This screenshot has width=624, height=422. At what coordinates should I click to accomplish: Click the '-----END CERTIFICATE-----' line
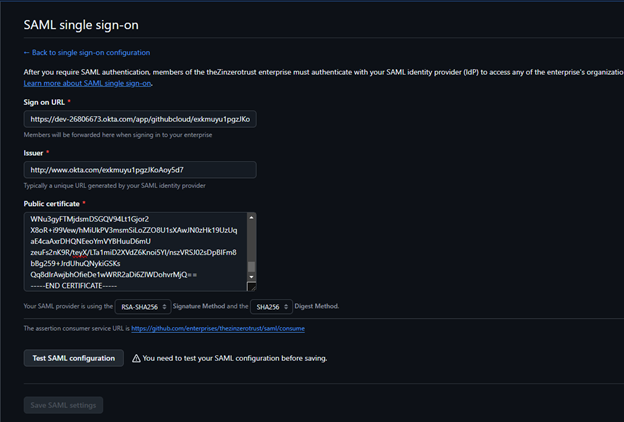[x=74, y=286]
